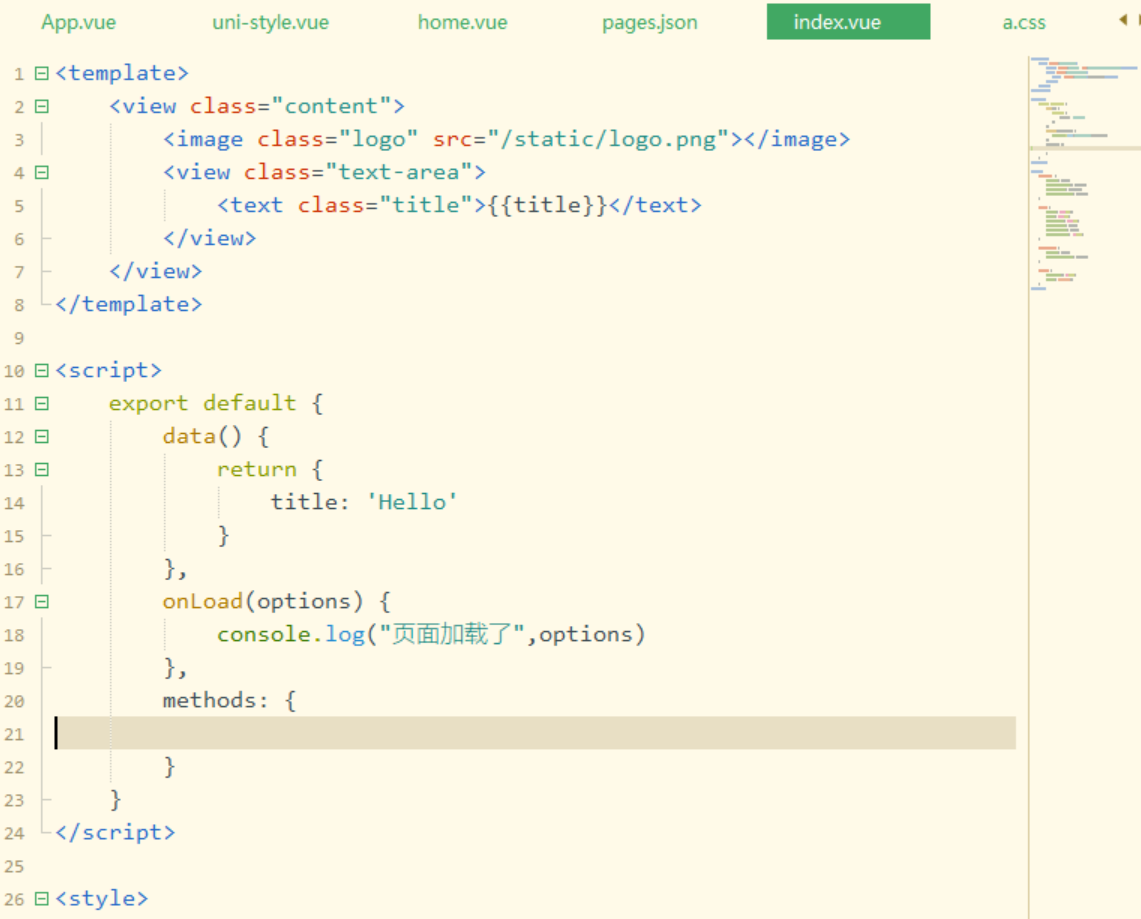Collapse the style block on line 26
The image size is (1141, 919).
point(42,899)
